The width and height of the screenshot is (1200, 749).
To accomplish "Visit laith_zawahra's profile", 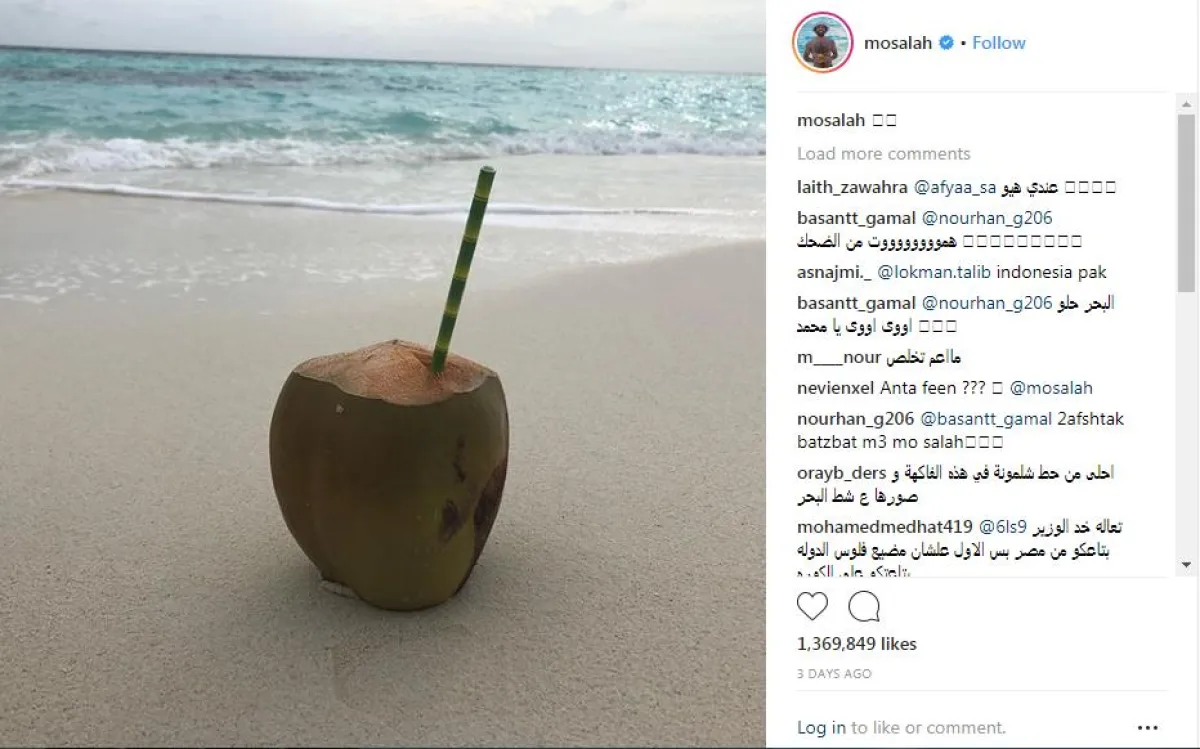I will coord(853,187).
